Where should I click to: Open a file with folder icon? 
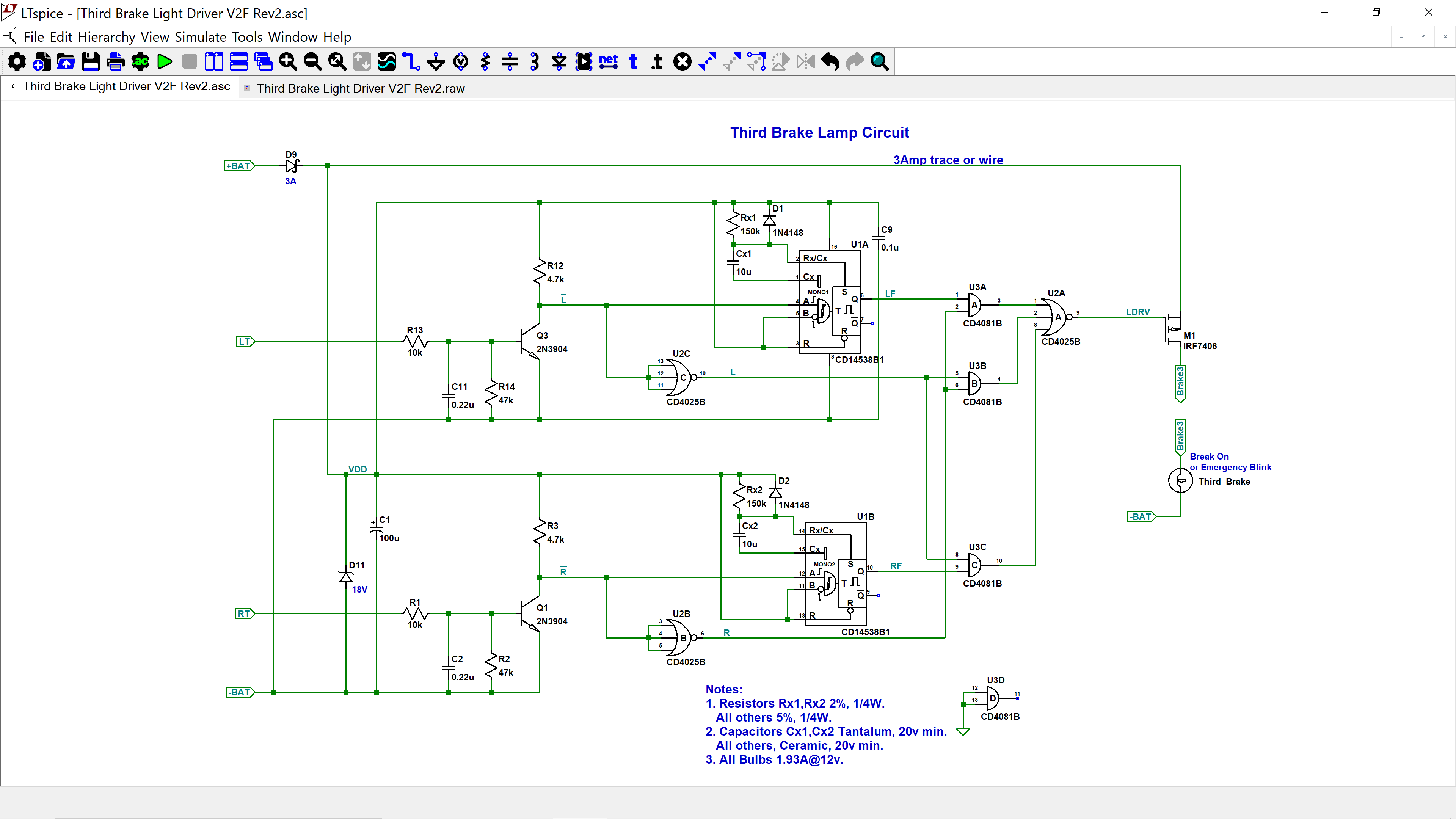[66, 61]
